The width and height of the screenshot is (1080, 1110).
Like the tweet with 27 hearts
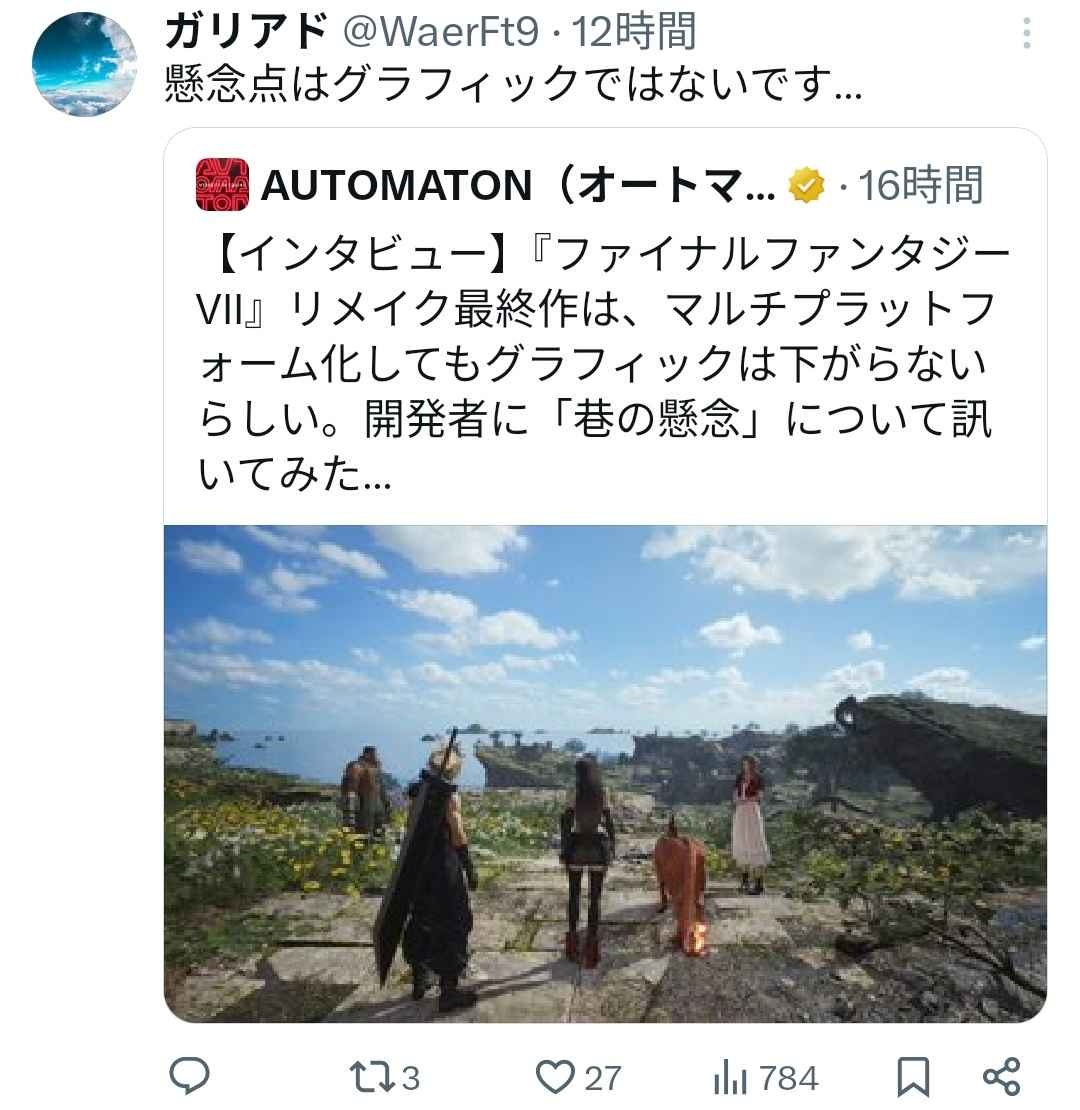pyautogui.click(x=555, y=1077)
